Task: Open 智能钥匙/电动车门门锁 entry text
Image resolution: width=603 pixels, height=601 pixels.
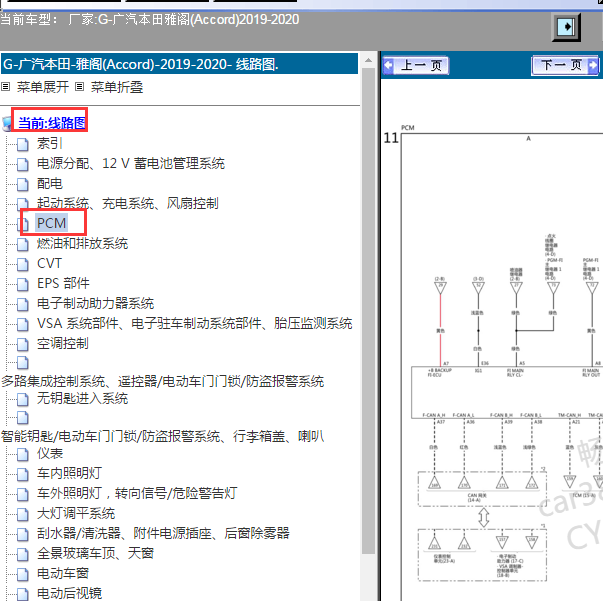Action: click(x=163, y=436)
